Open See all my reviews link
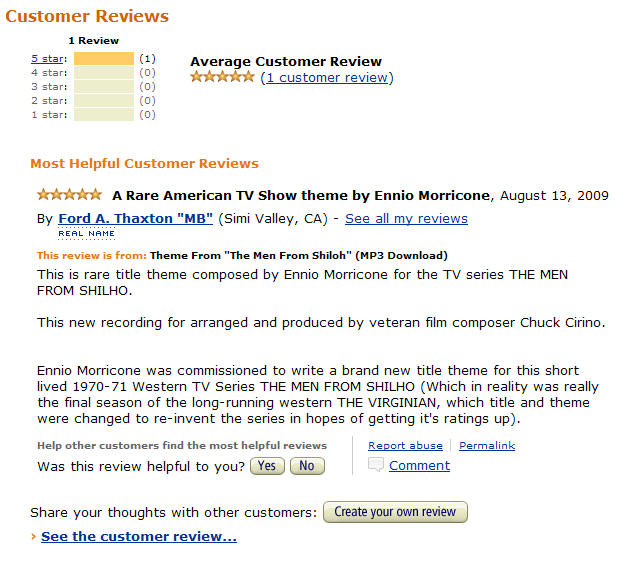Screen dimensions: 641x562 (x=406, y=219)
